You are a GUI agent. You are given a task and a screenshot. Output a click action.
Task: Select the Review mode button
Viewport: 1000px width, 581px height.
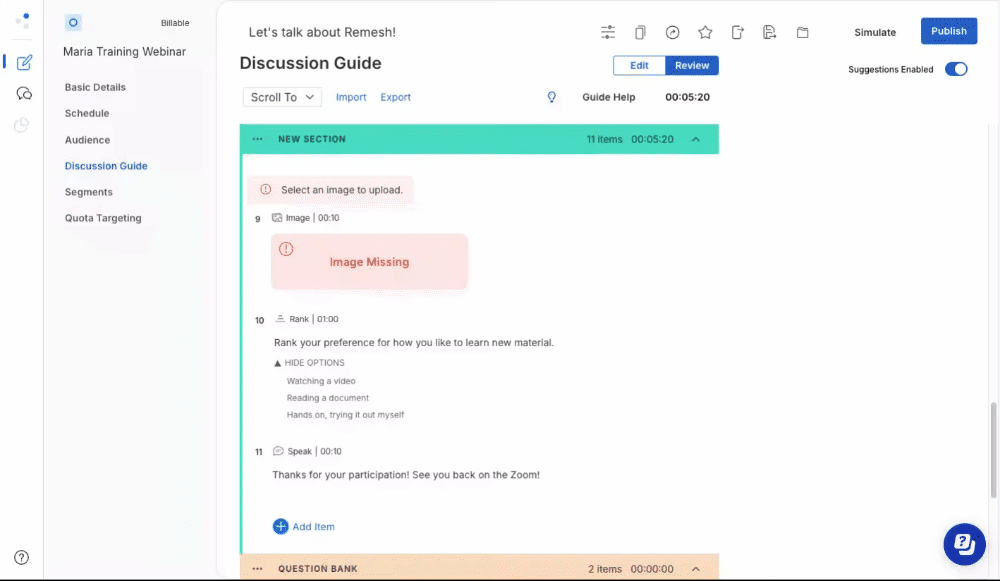pos(692,65)
